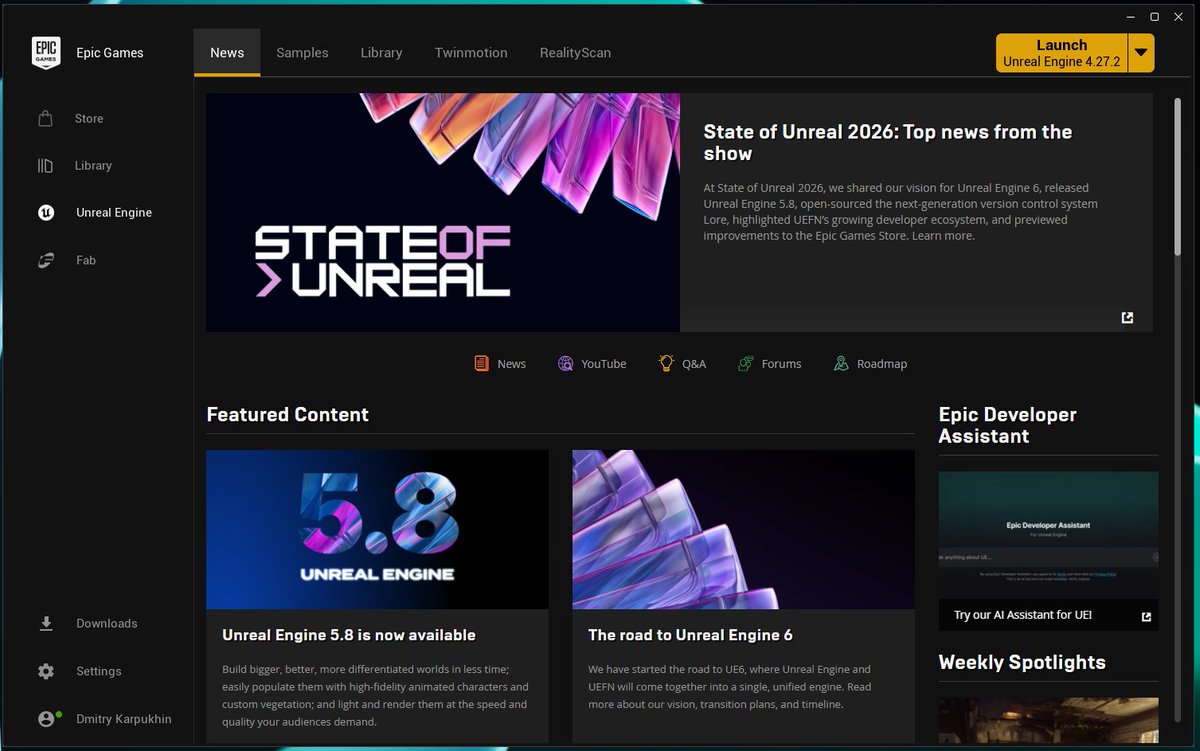1200x751 pixels.
Task: Open the Q&A link label
Action: click(x=694, y=364)
